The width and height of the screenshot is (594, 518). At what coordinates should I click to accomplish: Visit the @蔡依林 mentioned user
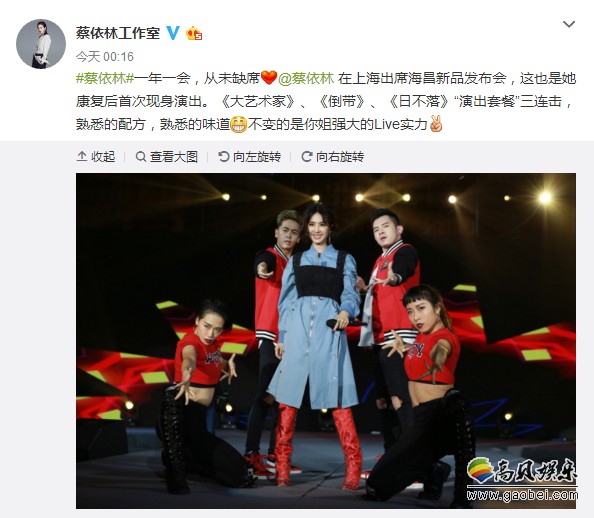click(306, 78)
